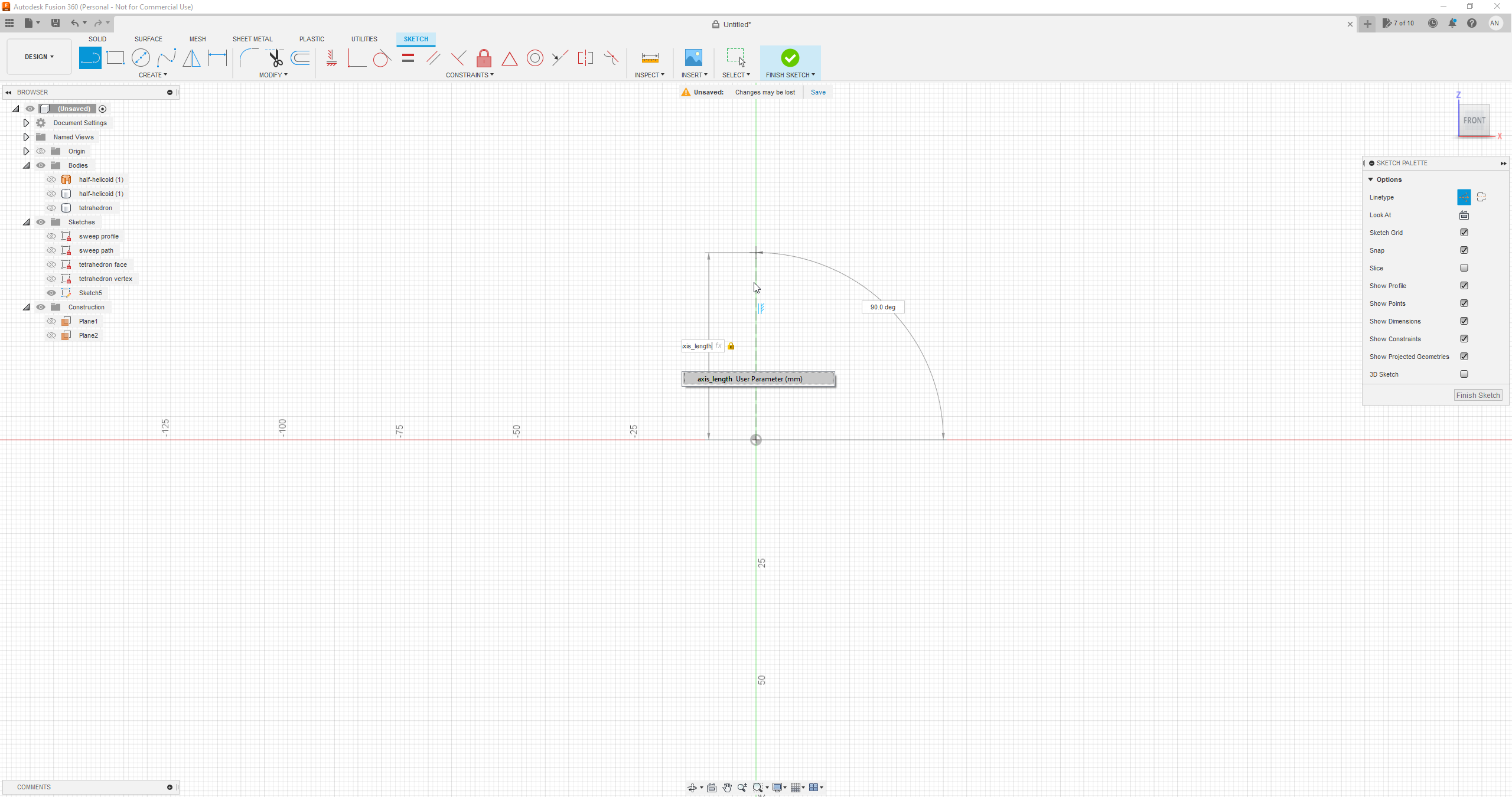The height and width of the screenshot is (797, 1512).
Task: Collapse the Sketches folder in browser
Action: (x=26, y=222)
